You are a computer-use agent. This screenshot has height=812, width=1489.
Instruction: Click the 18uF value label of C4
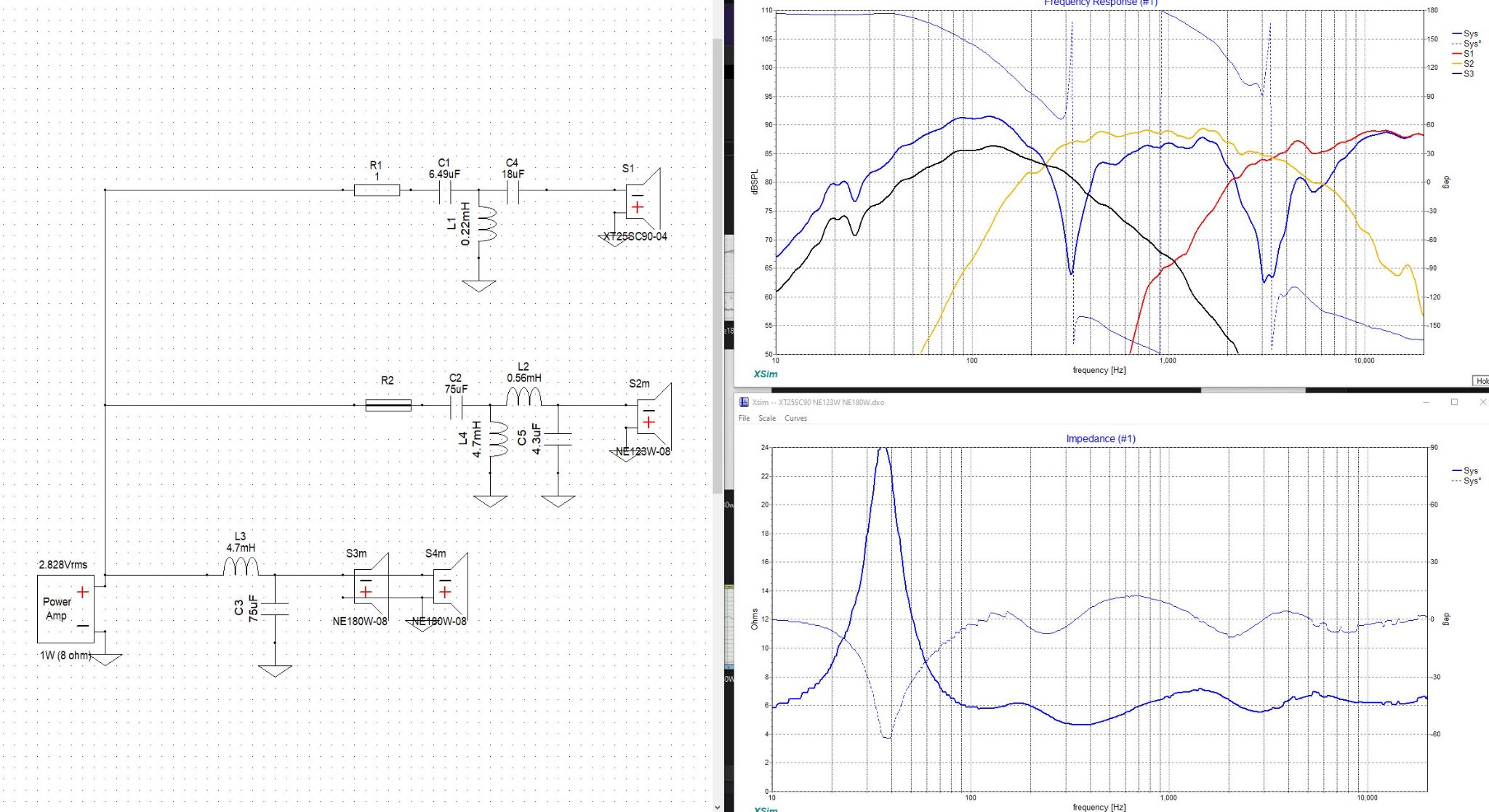coord(513,174)
